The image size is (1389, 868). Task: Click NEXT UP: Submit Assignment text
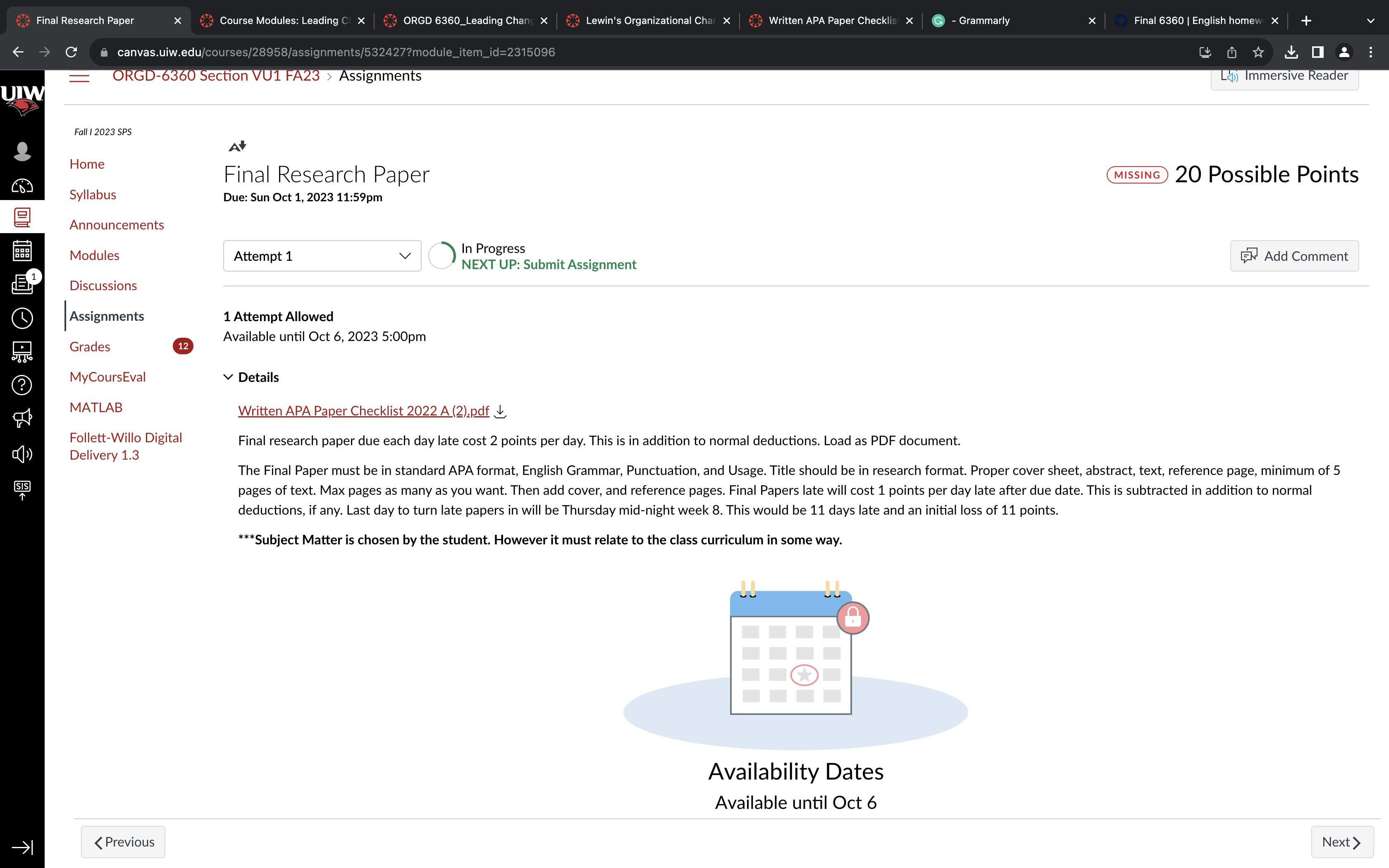(x=549, y=265)
